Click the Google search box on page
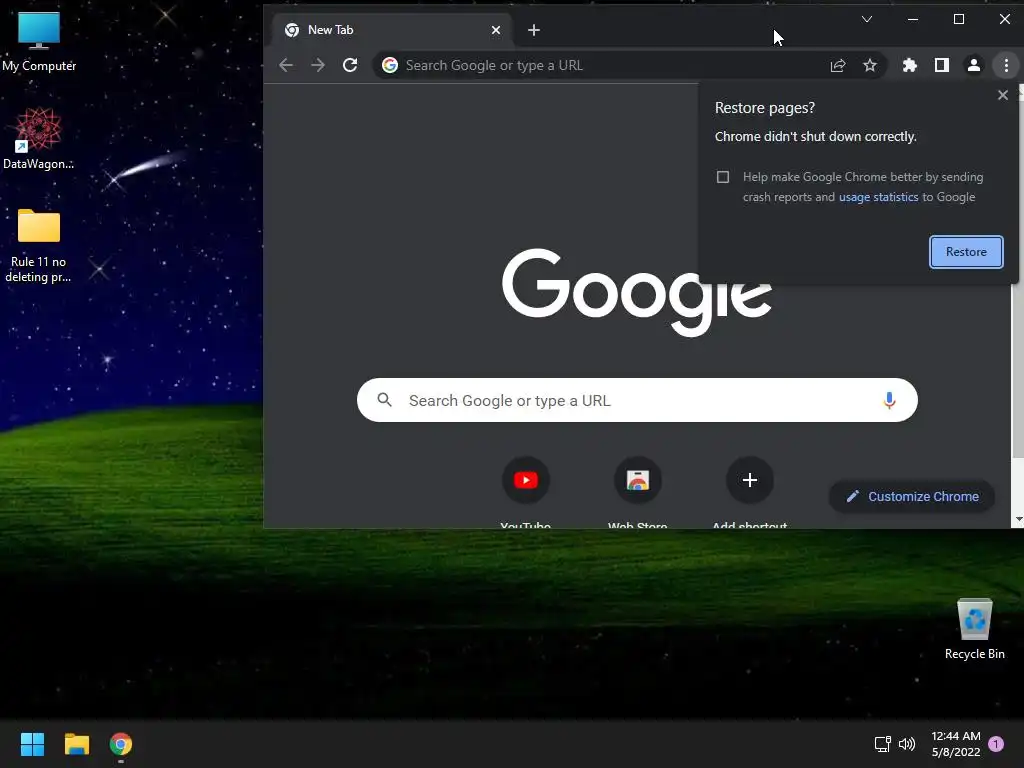Viewport: 1024px width, 768px height. tap(637, 400)
